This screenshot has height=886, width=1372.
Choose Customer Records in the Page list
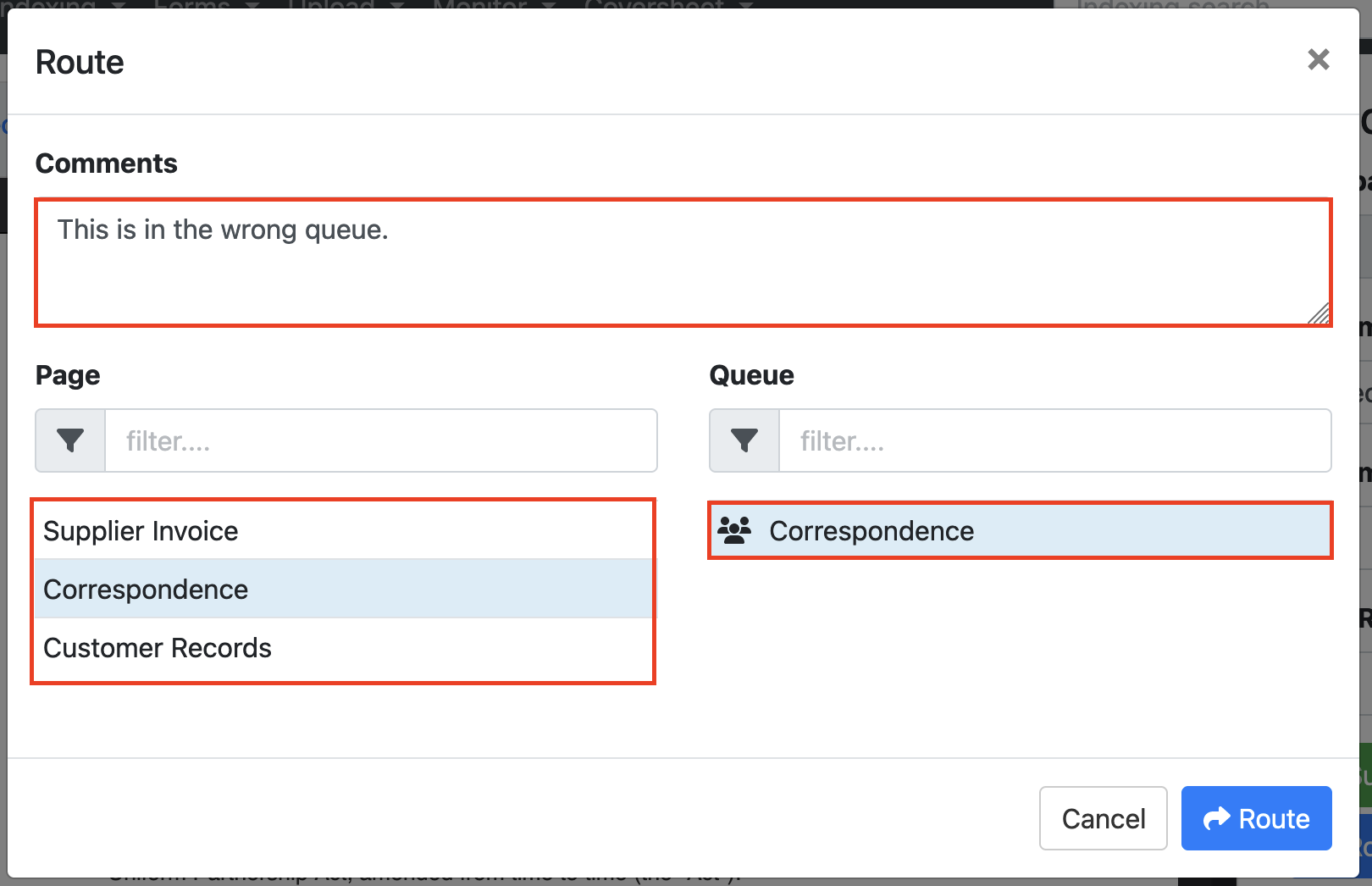tap(158, 648)
